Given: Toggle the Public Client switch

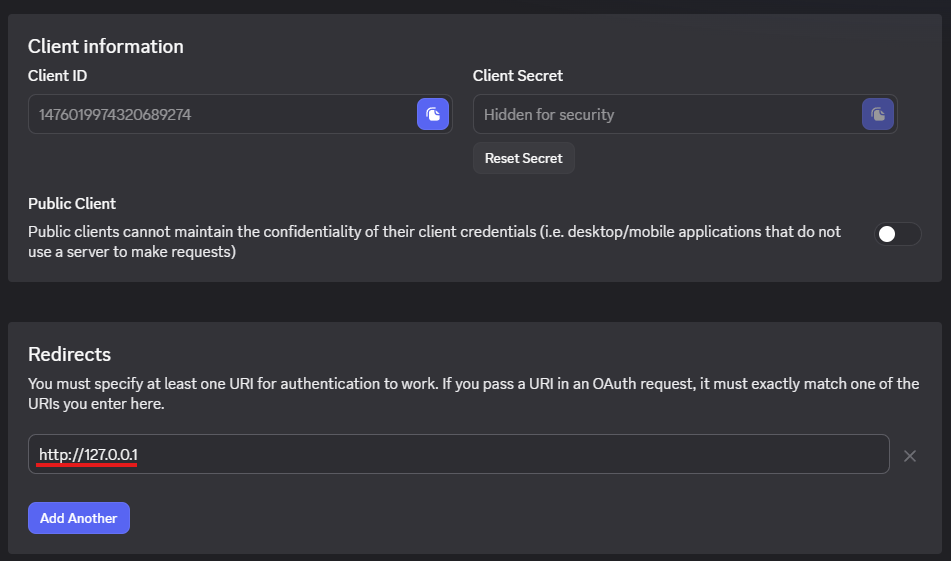Looking at the screenshot, I should 897,234.
